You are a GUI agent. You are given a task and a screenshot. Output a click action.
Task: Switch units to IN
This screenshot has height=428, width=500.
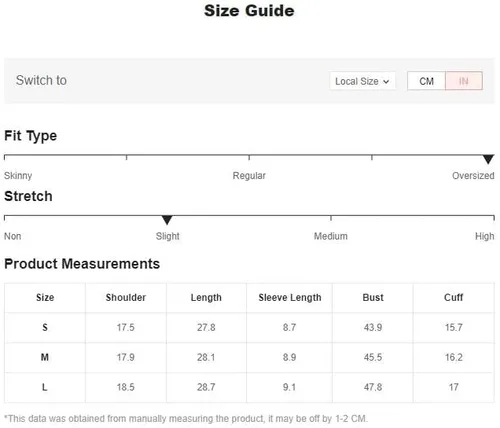pos(464,81)
